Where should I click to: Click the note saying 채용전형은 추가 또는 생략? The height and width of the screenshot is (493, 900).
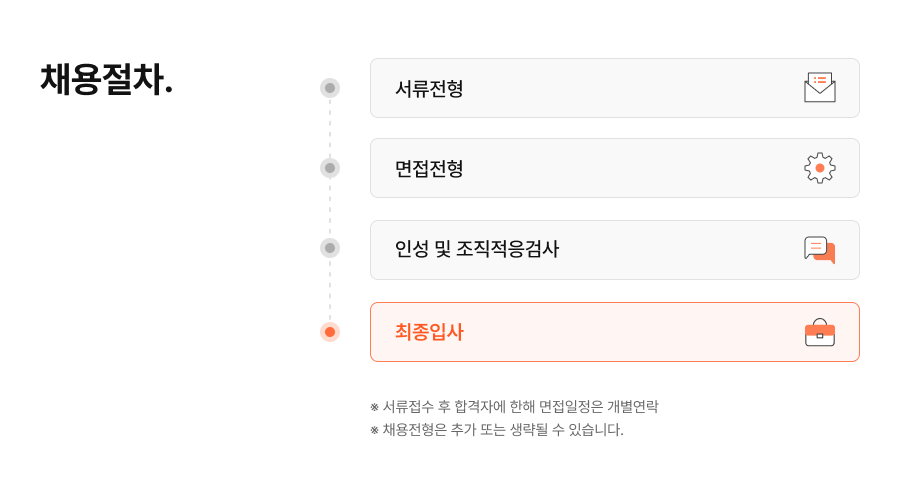503,430
